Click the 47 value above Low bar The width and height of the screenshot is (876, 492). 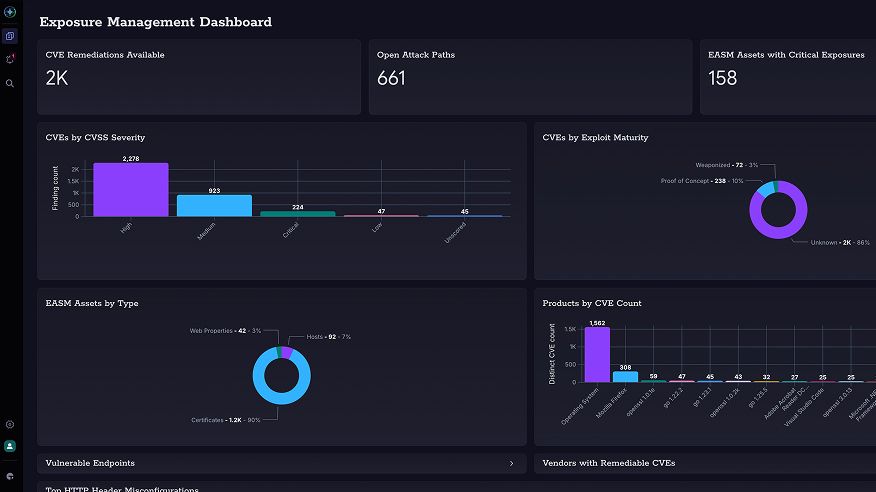[x=381, y=211]
